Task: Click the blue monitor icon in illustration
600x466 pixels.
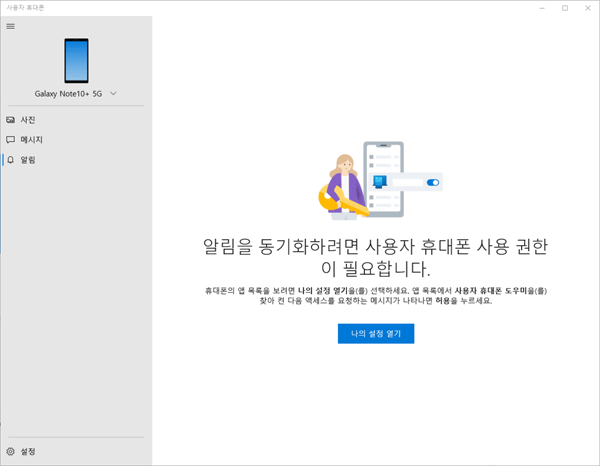Action: [380, 182]
